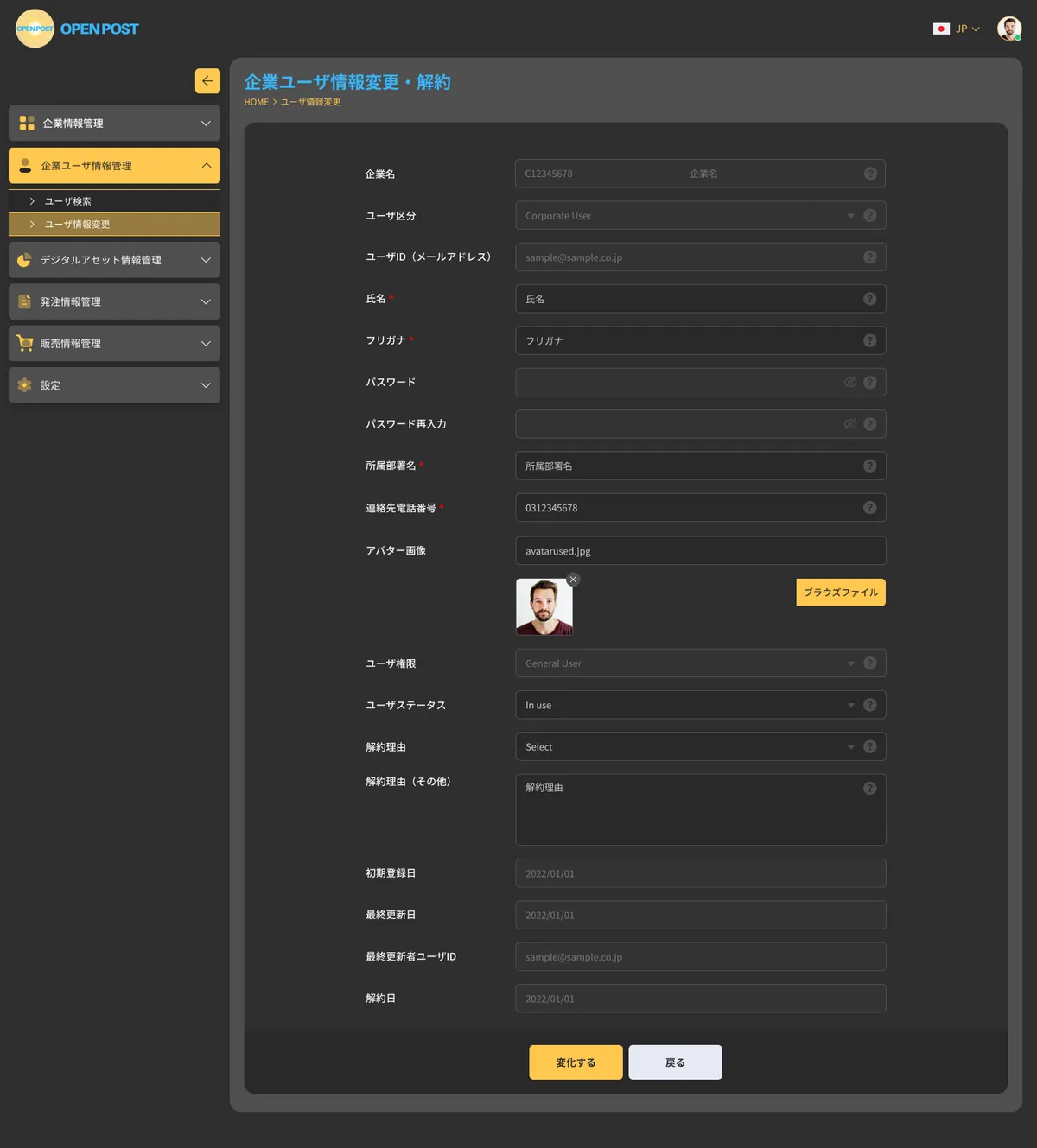Click the 設定 gear icon
This screenshot has height=1148, width=1037.
[x=24, y=385]
